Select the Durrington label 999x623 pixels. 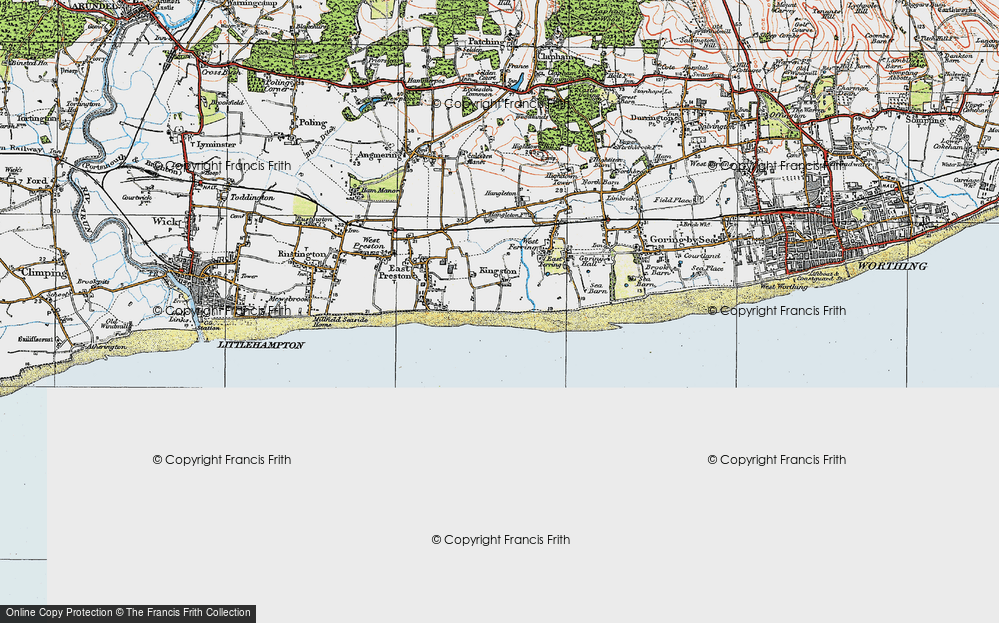coord(653,118)
